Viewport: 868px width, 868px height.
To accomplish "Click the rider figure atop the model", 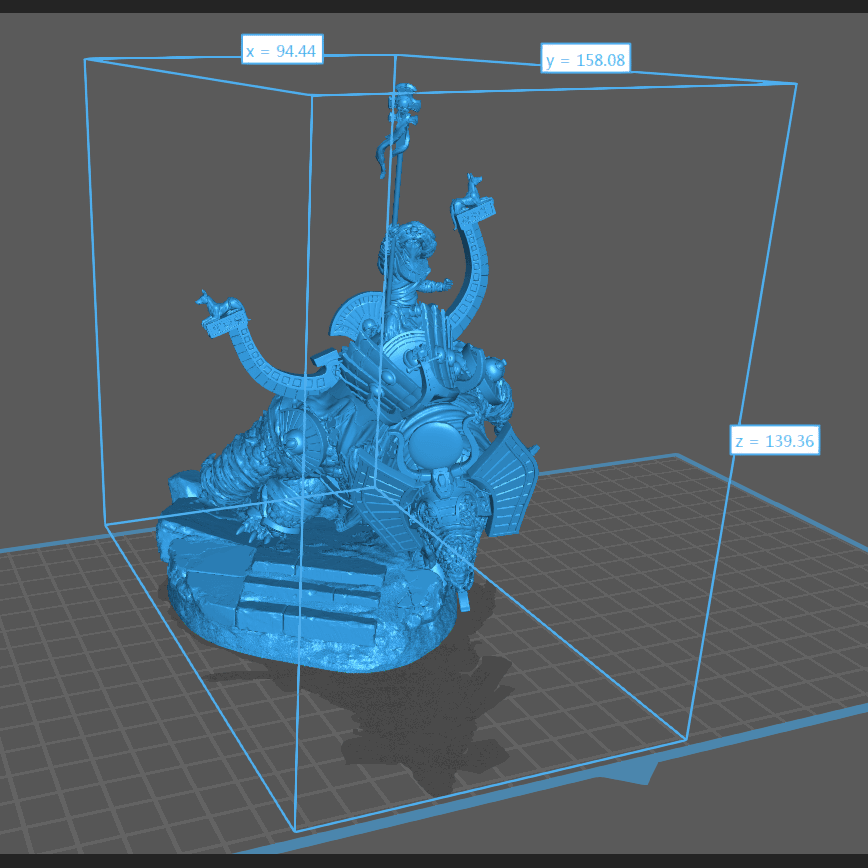I will tap(408, 262).
